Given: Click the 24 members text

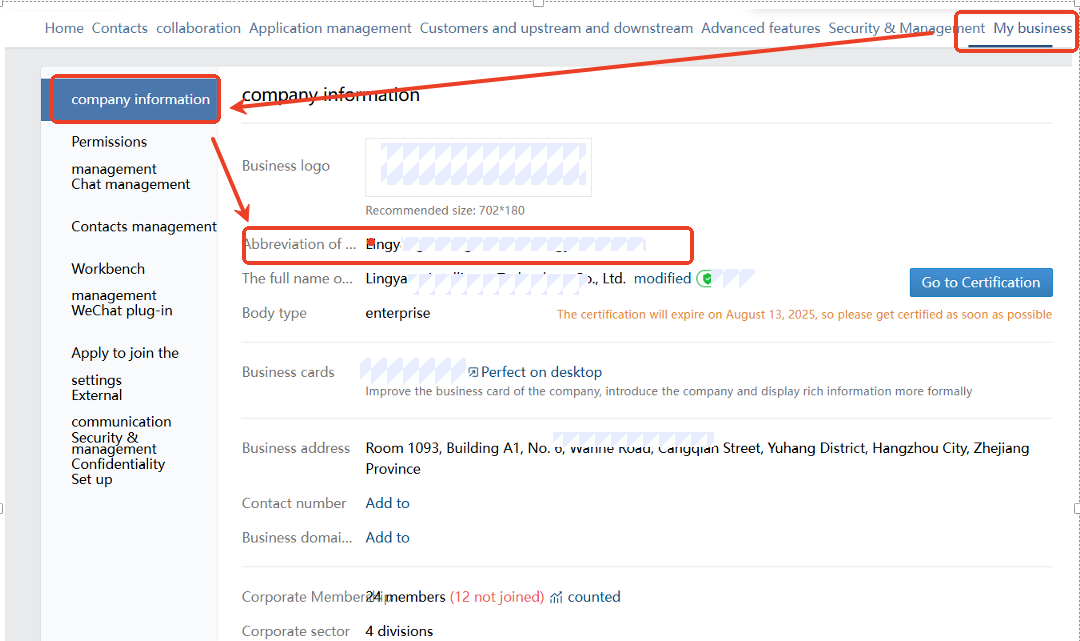Looking at the screenshot, I should (x=406, y=597).
